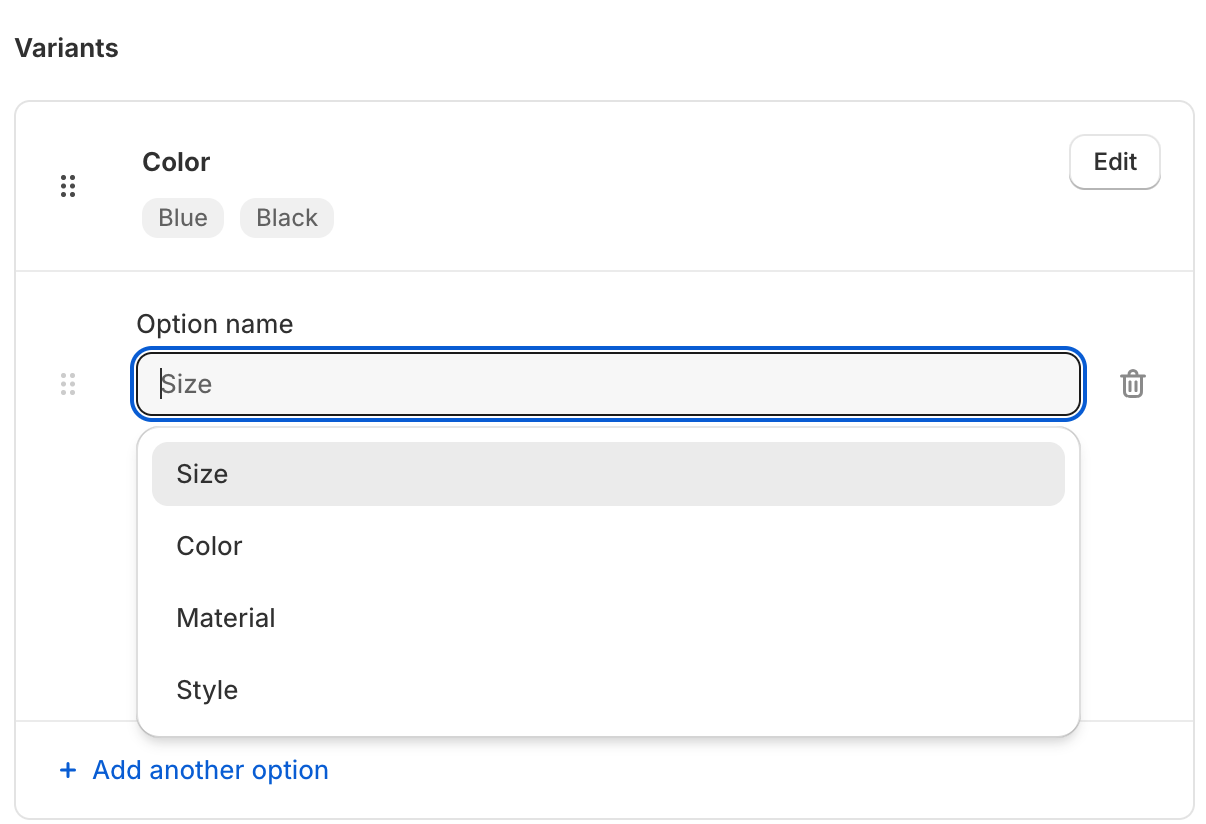Click the Black variant value chip

coord(286,217)
